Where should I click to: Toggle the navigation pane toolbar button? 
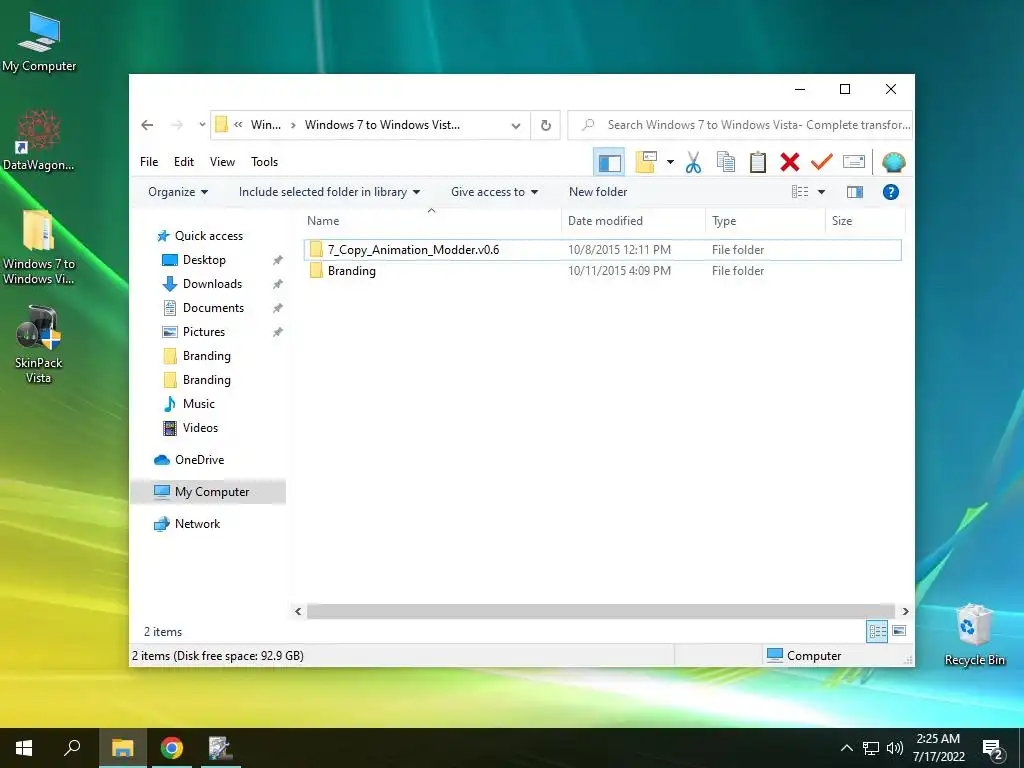609,163
